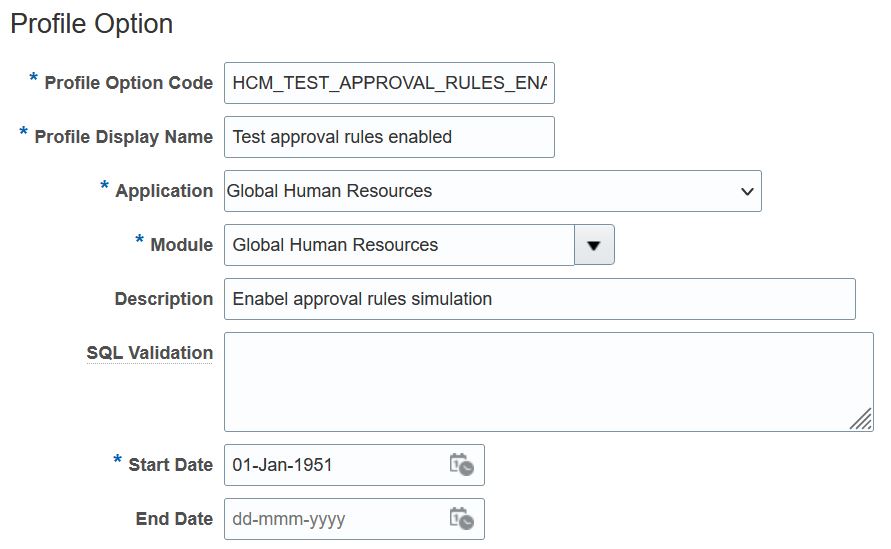This screenshot has height=549, width=891.
Task: Click the Start Date label
Action: (x=170, y=465)
